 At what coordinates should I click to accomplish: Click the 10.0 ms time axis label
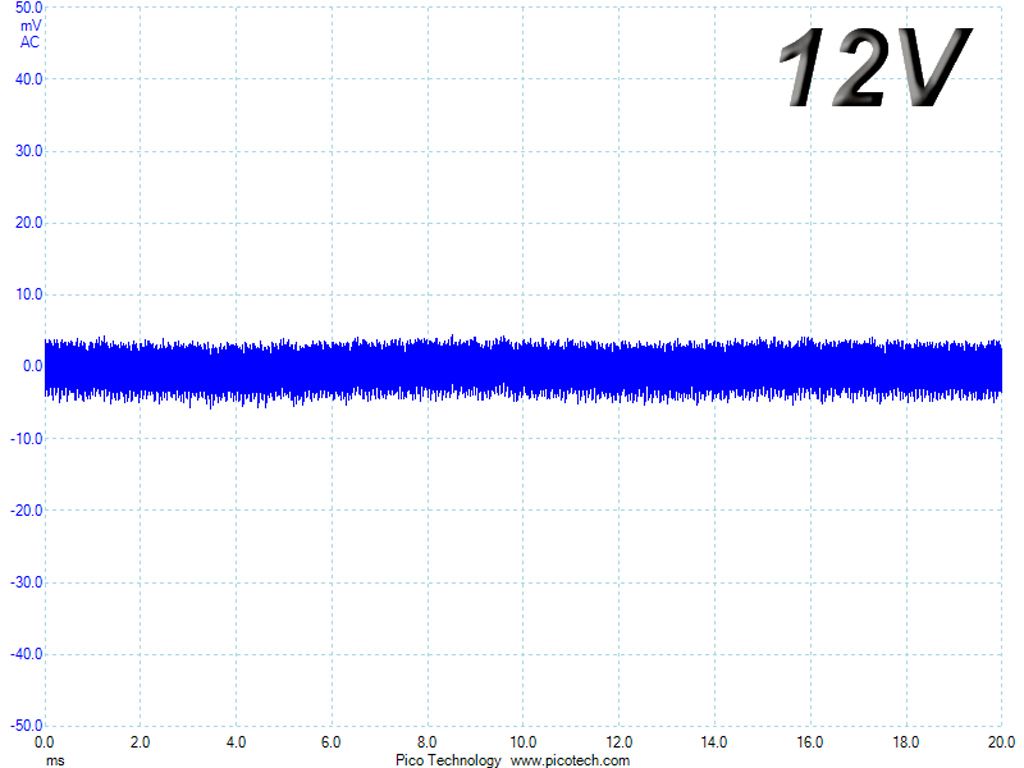click(523, 742)
